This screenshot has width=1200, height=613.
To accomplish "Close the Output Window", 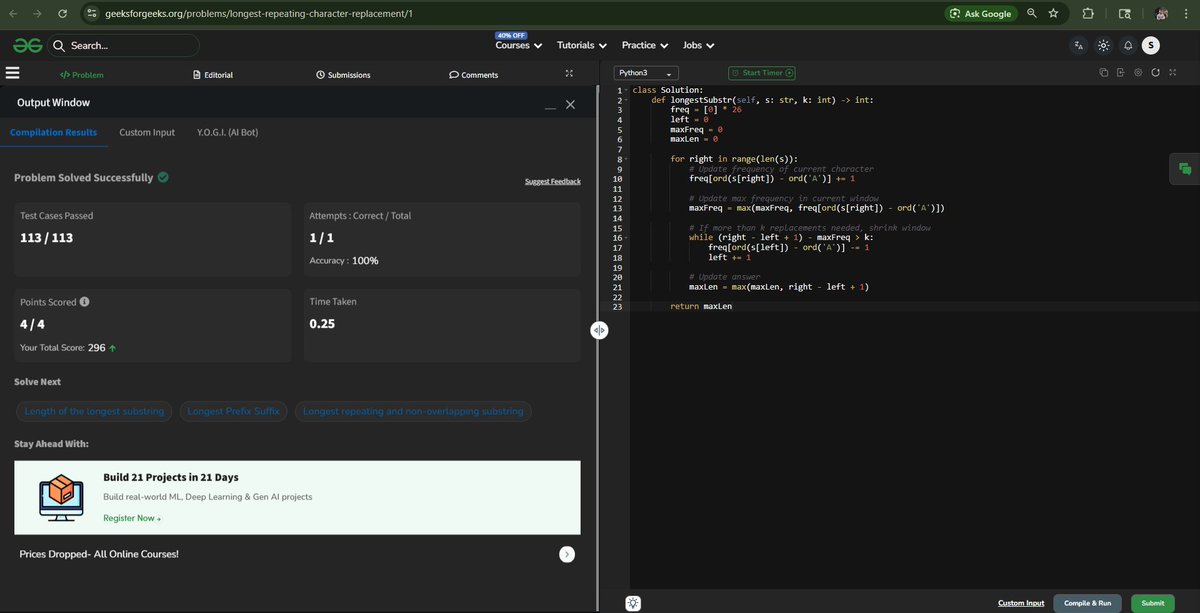I will [570, 104].
